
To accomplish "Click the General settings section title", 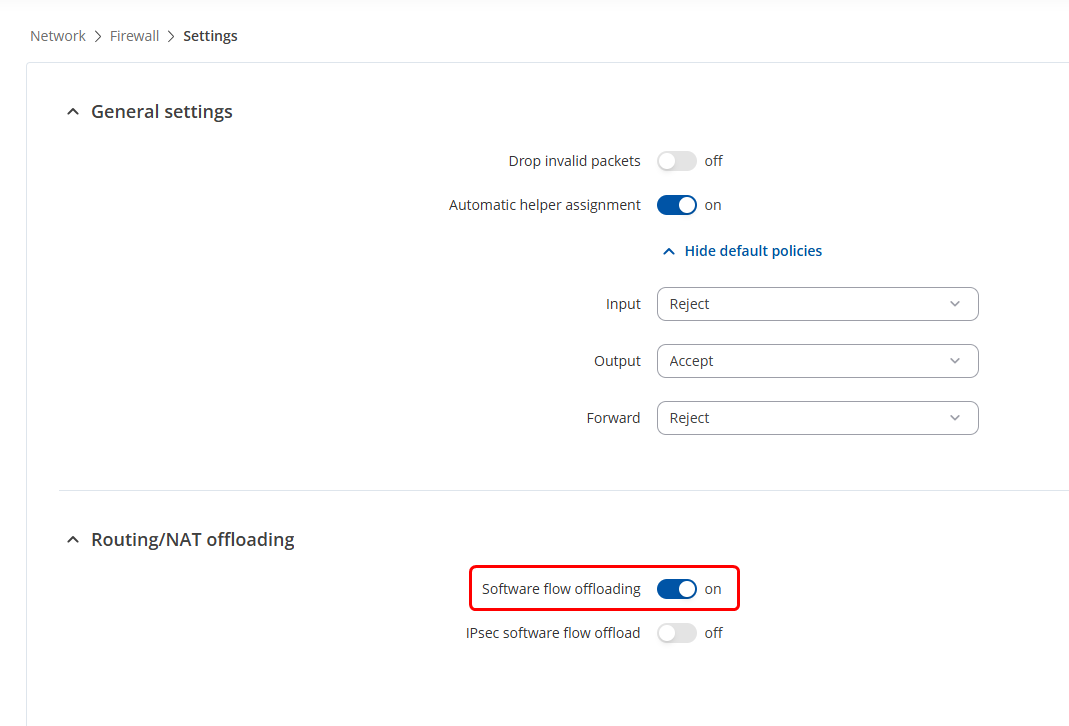I will click(162, 112).
